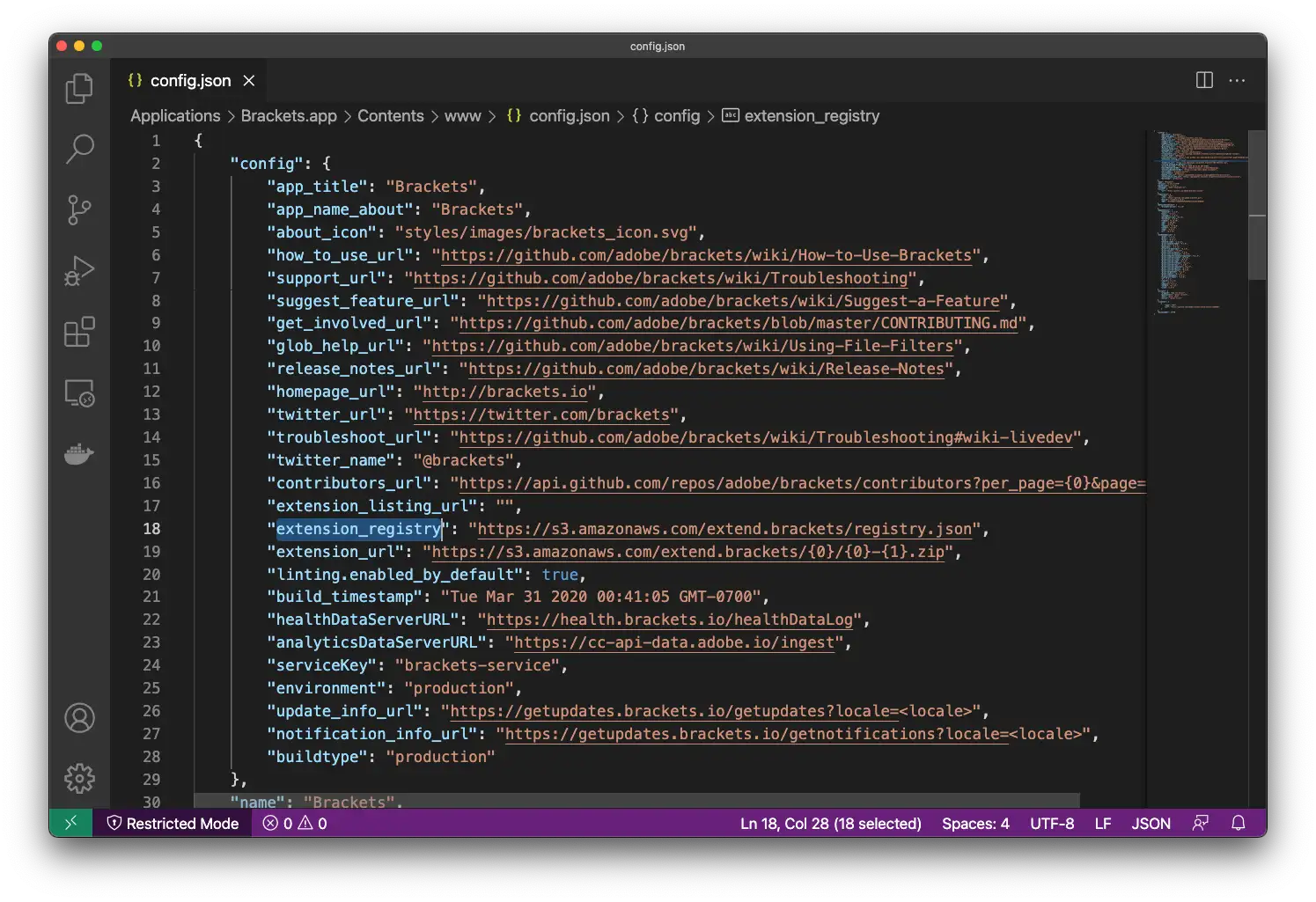Click the Suggest-a-Feature URL
Screen dimensions: 1316x902
(743, 301)
